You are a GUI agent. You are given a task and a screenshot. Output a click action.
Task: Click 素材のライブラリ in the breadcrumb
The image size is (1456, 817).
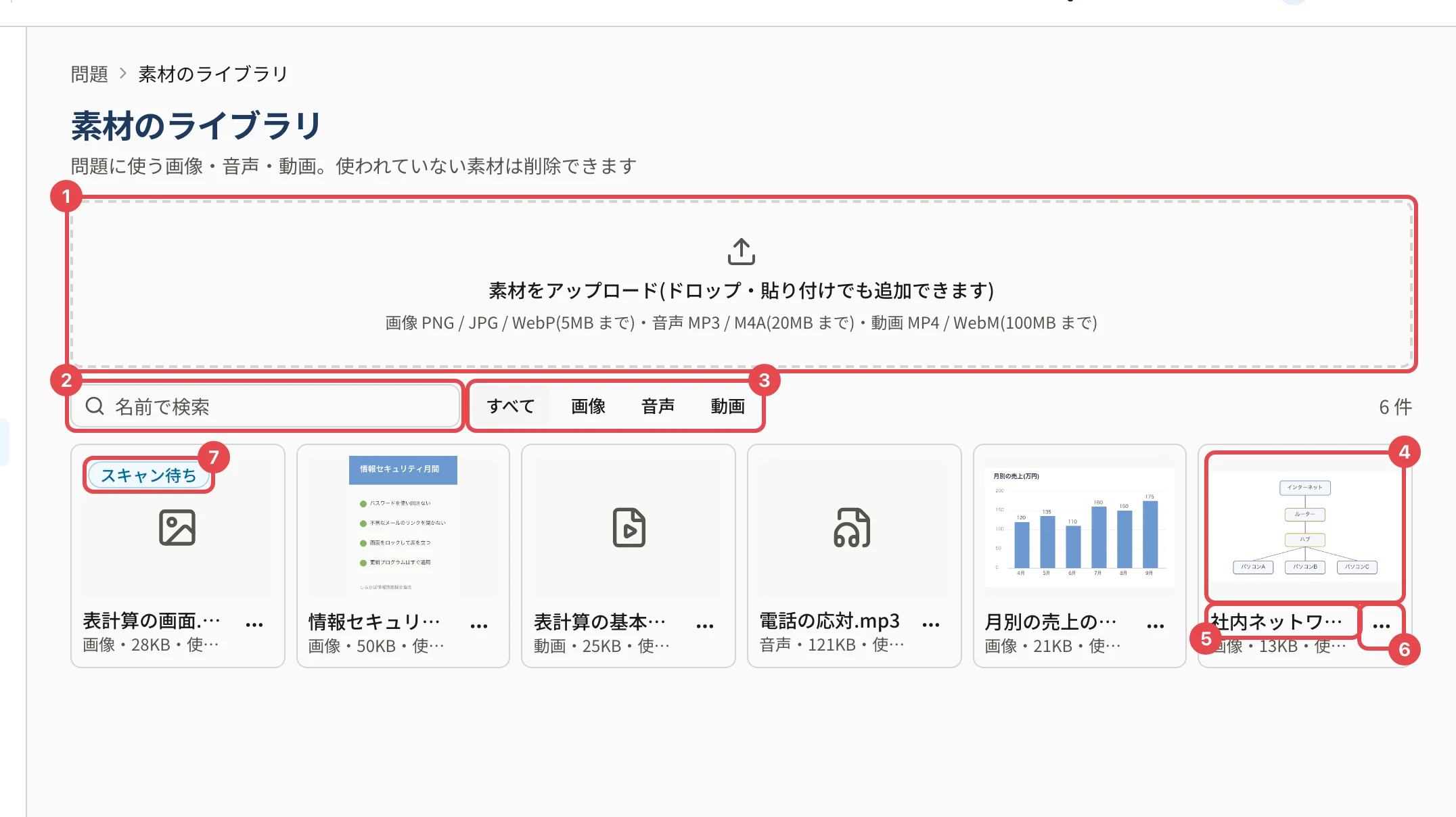click(x=213, y=74)
